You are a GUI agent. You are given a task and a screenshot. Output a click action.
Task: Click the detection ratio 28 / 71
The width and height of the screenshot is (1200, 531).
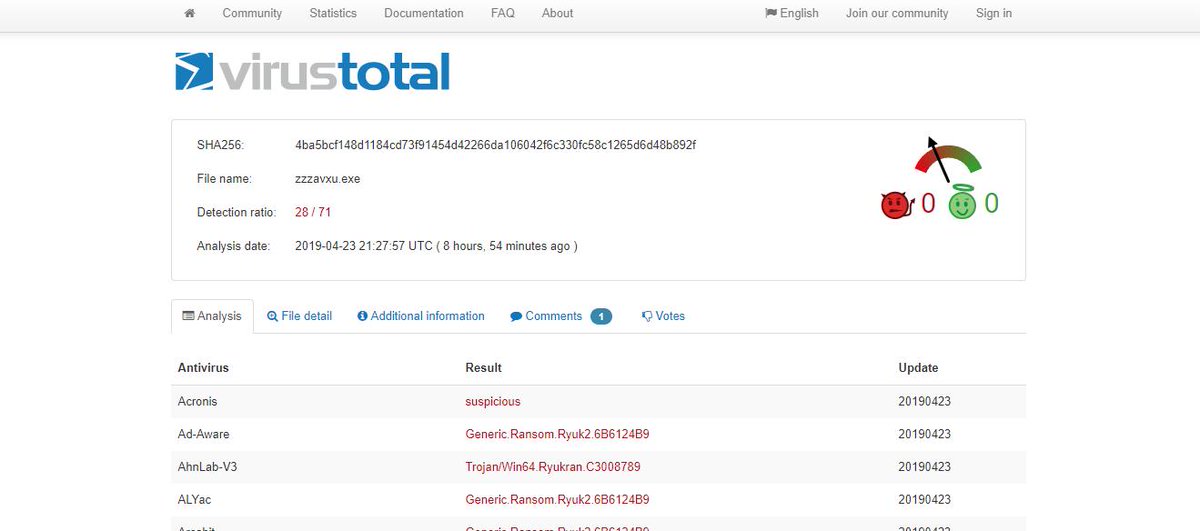click(315, 212)
